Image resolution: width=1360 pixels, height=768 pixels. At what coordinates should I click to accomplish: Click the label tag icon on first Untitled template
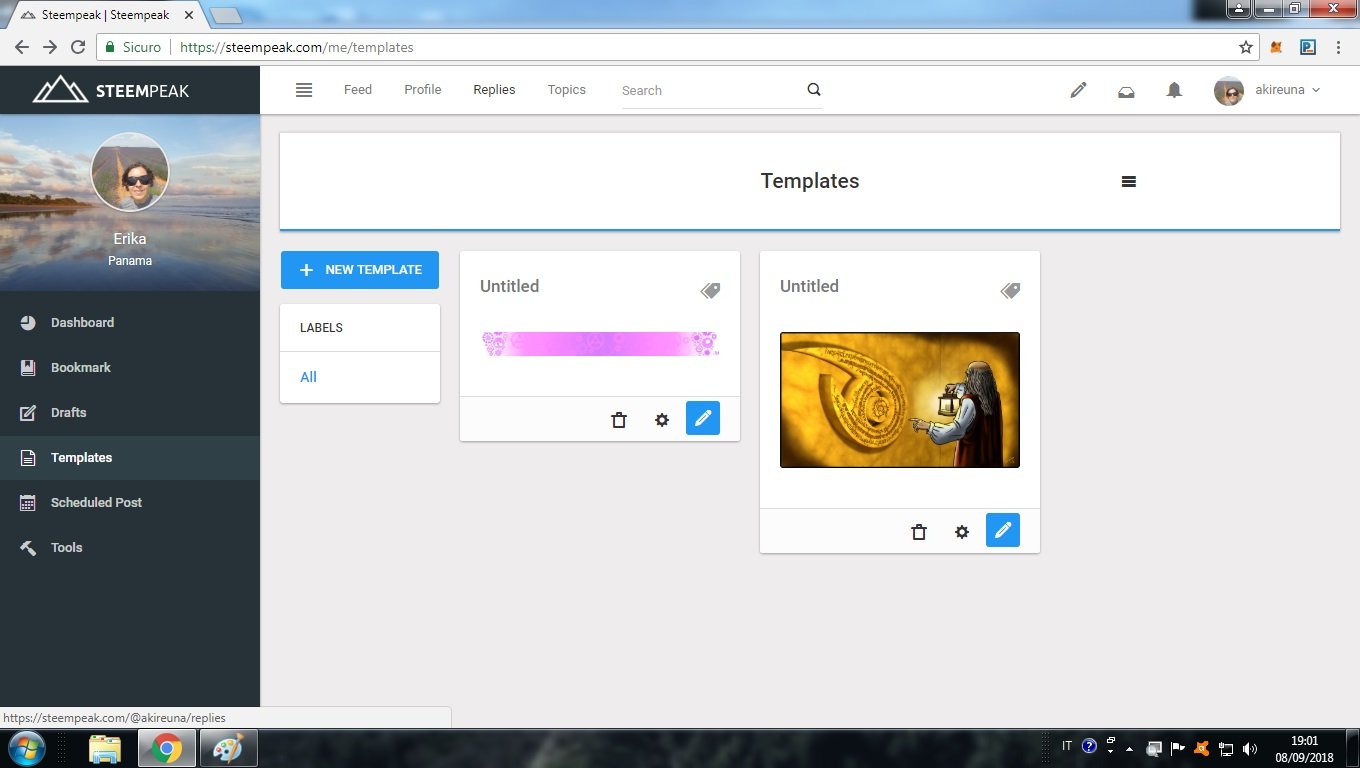710,290
